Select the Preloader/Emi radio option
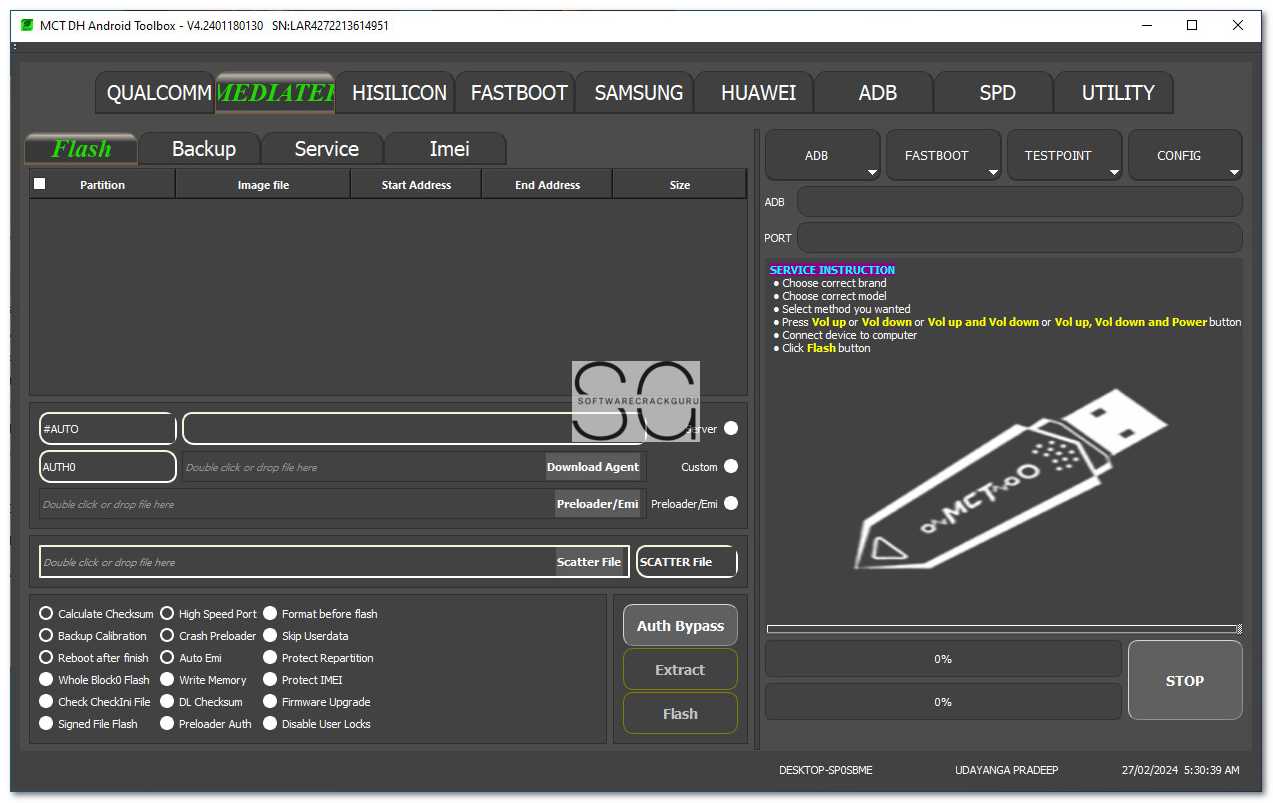 pos(731,503)
